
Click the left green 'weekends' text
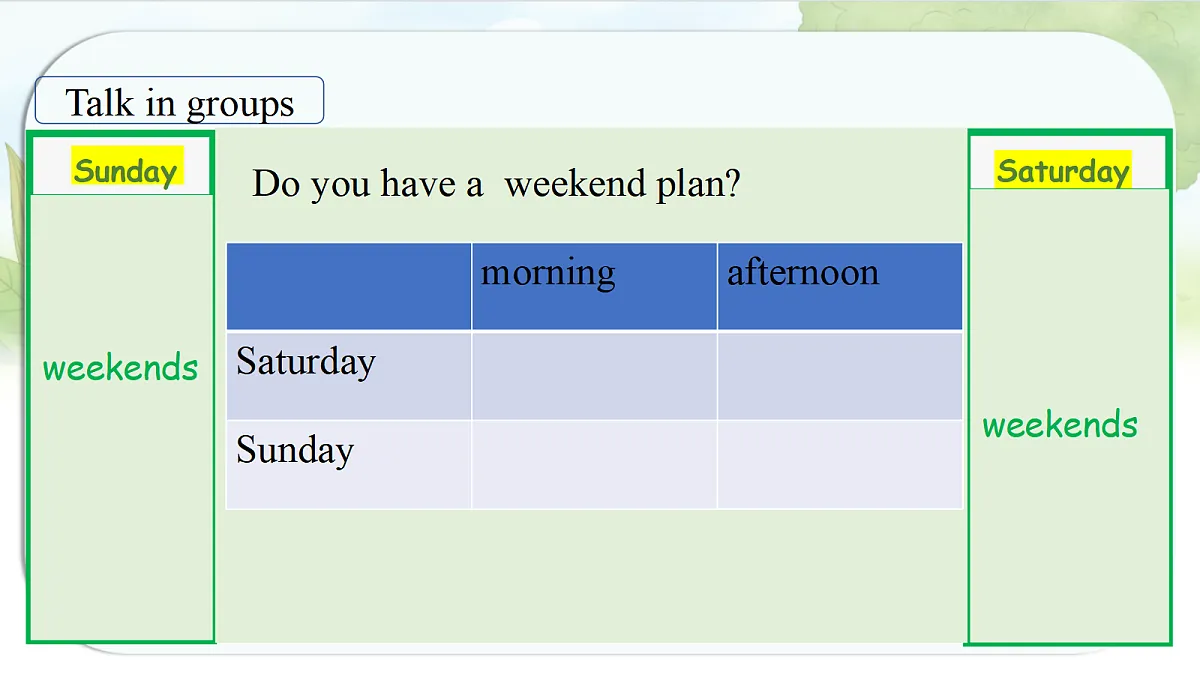pos(120,367)
